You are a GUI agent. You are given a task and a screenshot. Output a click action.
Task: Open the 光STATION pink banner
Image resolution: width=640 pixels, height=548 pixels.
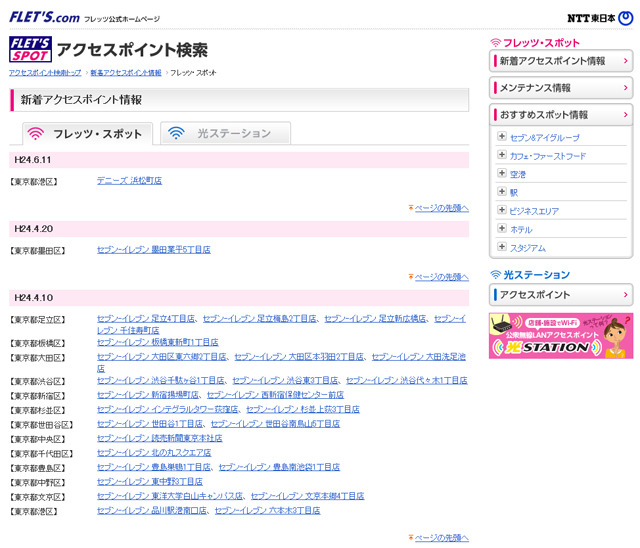pyautogui.click(x=561, y=336)
